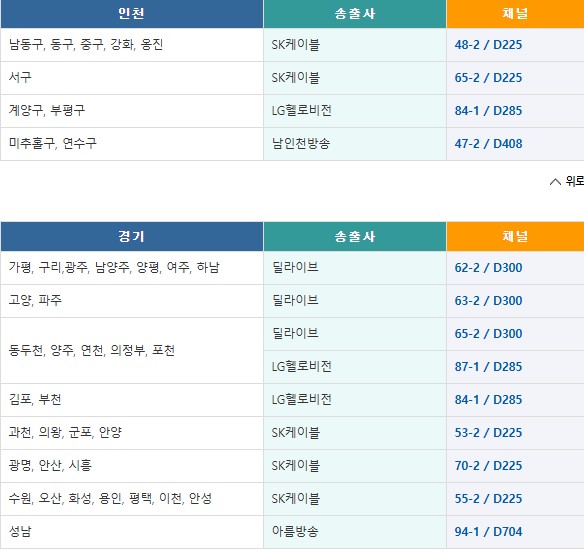Select the 수원, 오산, 화성, 용인 region cell
The image size is (584, 553).
[x=132, y=499]
